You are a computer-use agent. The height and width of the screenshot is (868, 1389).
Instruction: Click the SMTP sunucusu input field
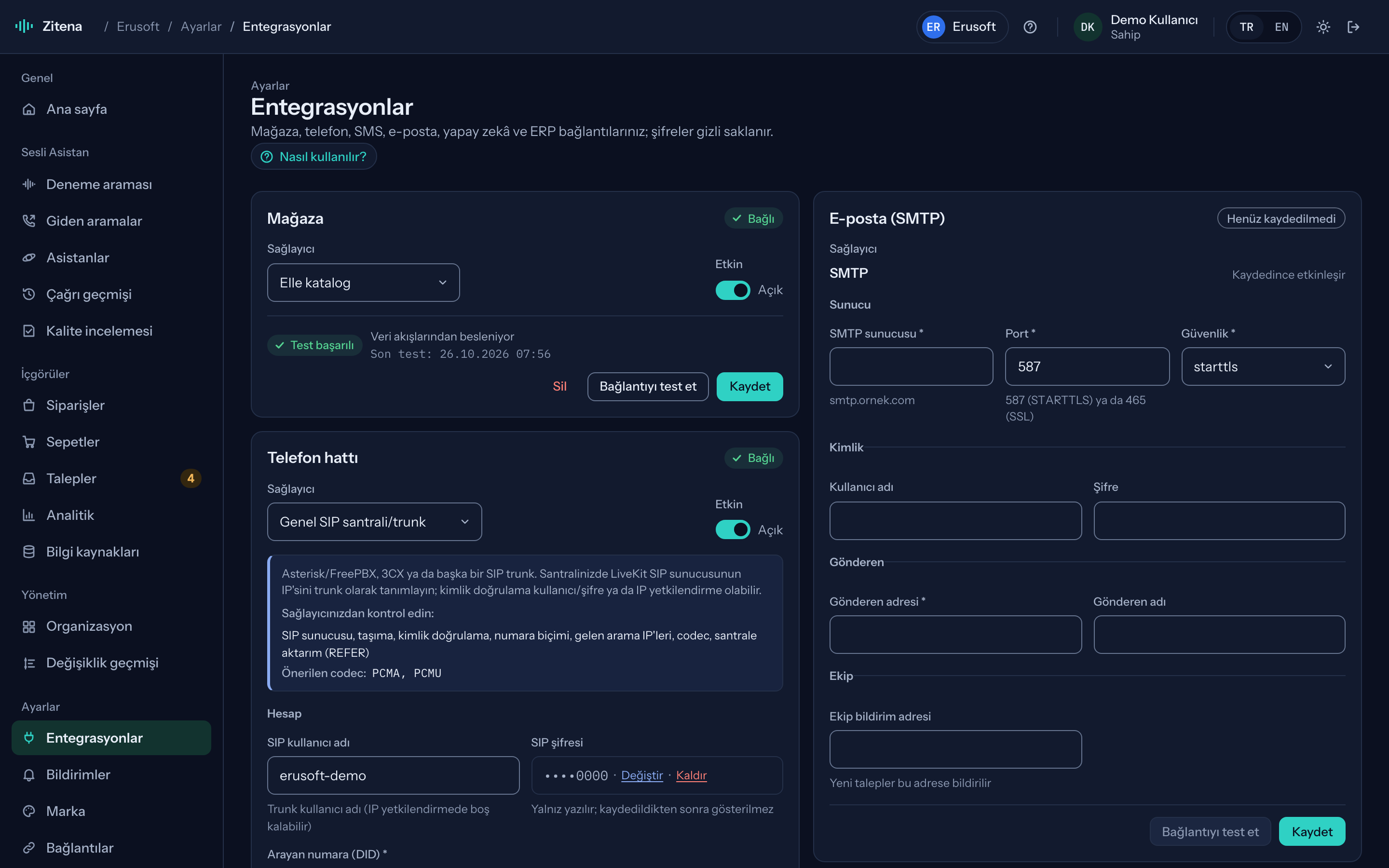911,366
